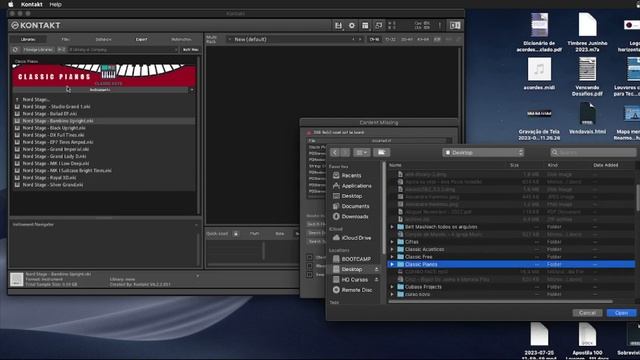Select Nord Stage - Grand Imperial.nki
640x360 pixels.
click(56, 149)
